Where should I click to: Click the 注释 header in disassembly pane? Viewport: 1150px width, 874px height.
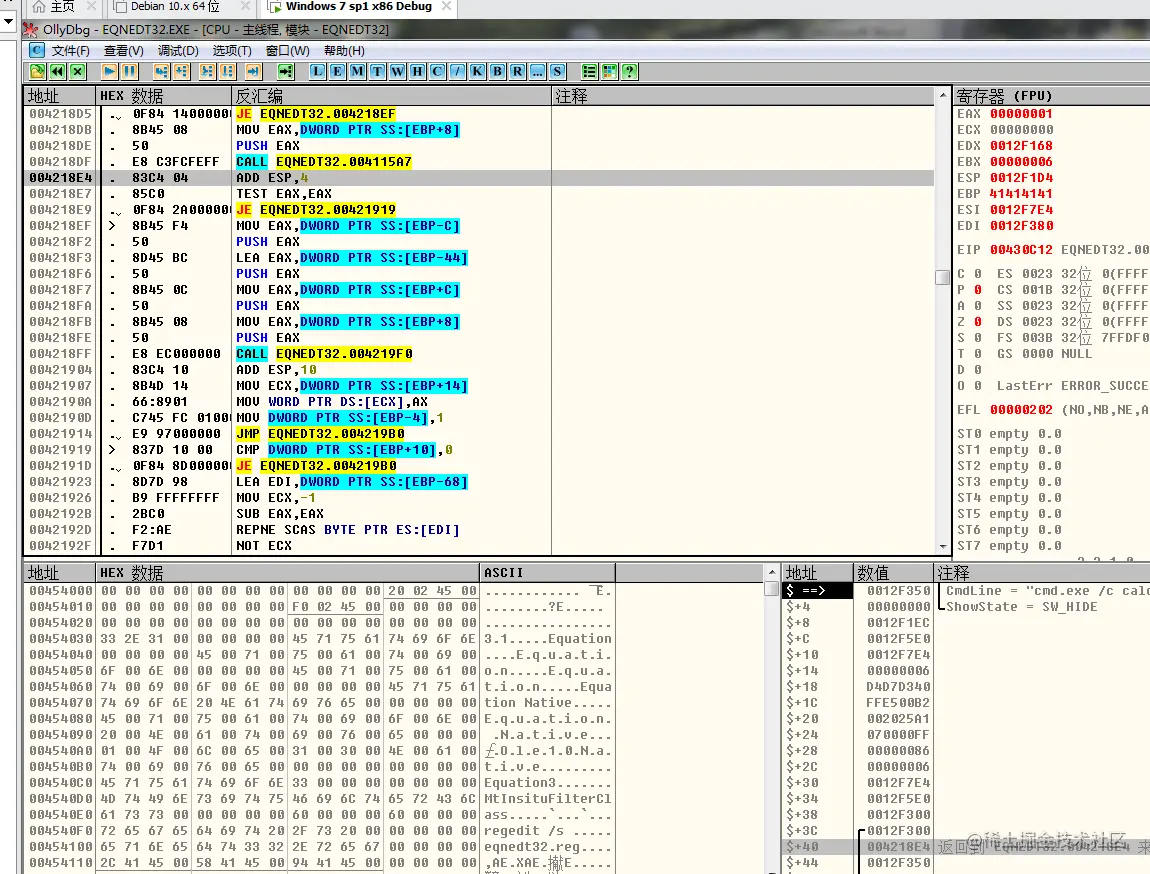(x=742, y=96)
